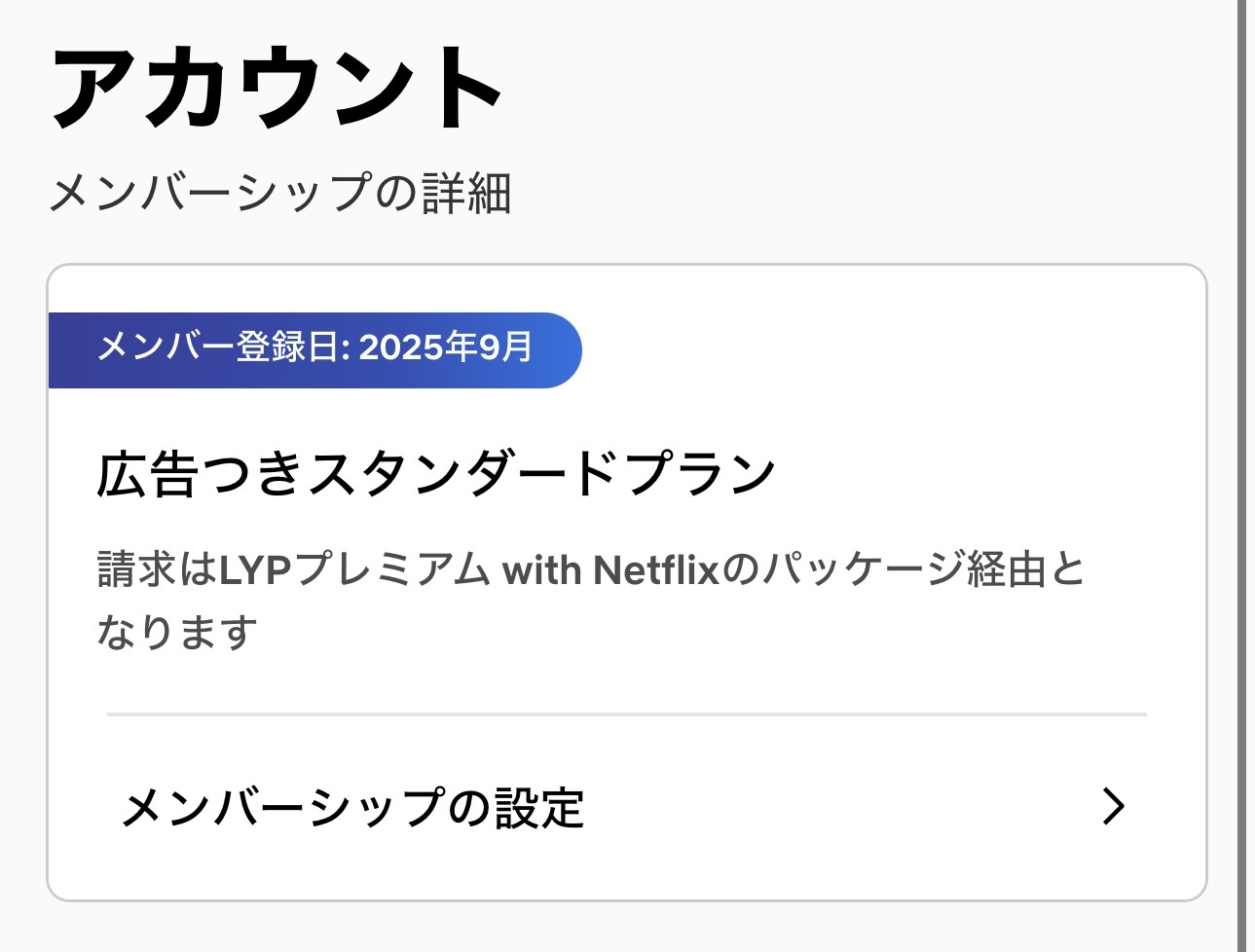Click the with word in billing description
1255x952 pixels.
[541, 569]
